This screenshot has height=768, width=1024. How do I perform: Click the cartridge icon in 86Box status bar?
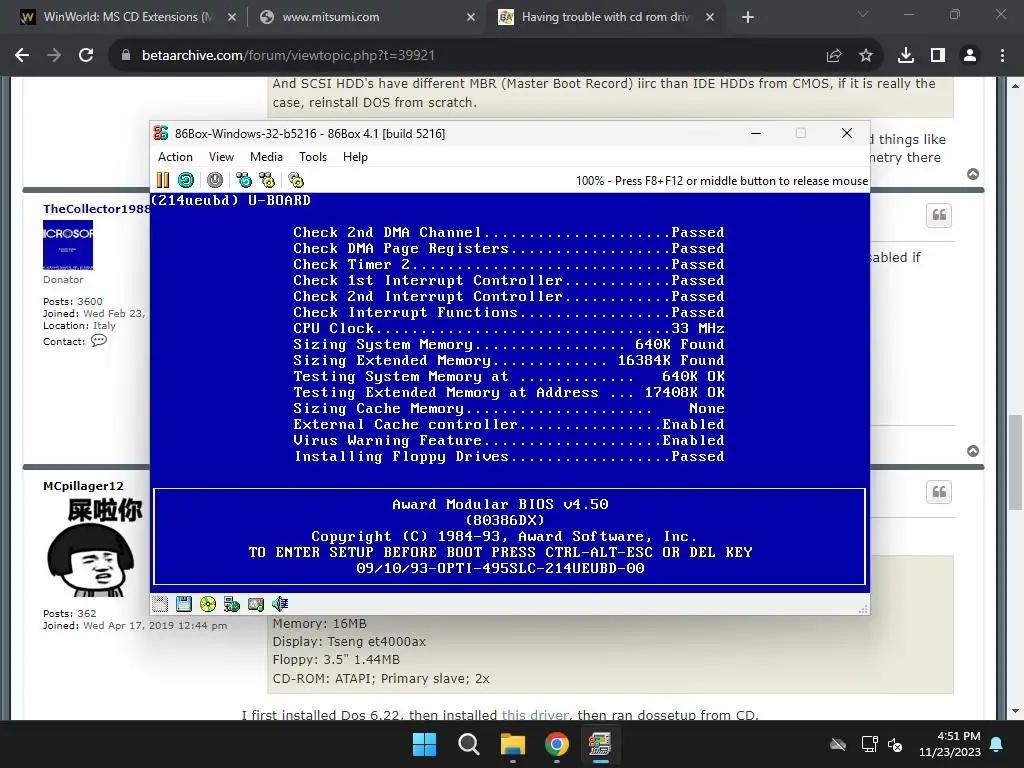[160, 604]
